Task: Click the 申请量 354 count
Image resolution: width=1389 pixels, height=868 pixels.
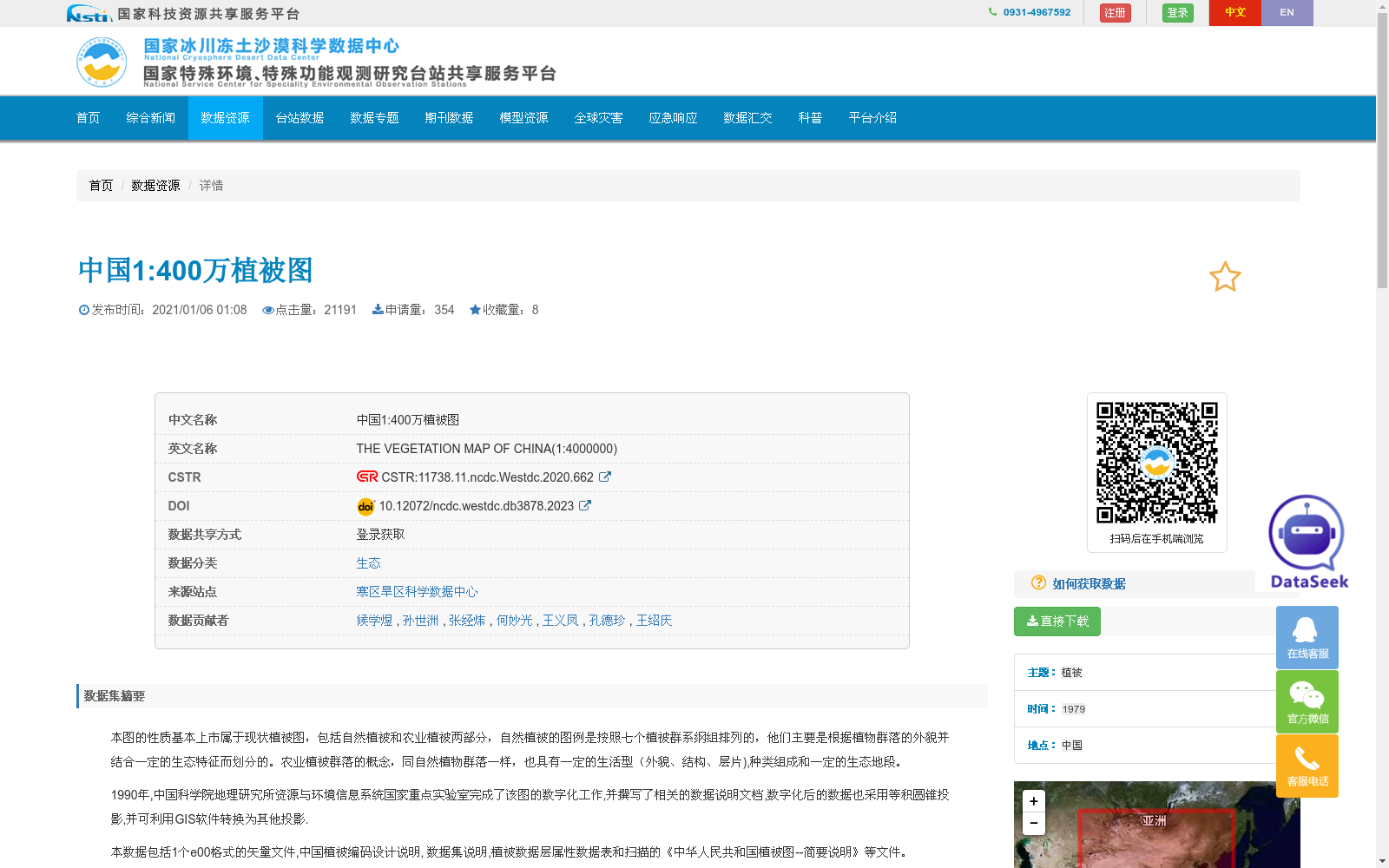Action: point(414,310)
